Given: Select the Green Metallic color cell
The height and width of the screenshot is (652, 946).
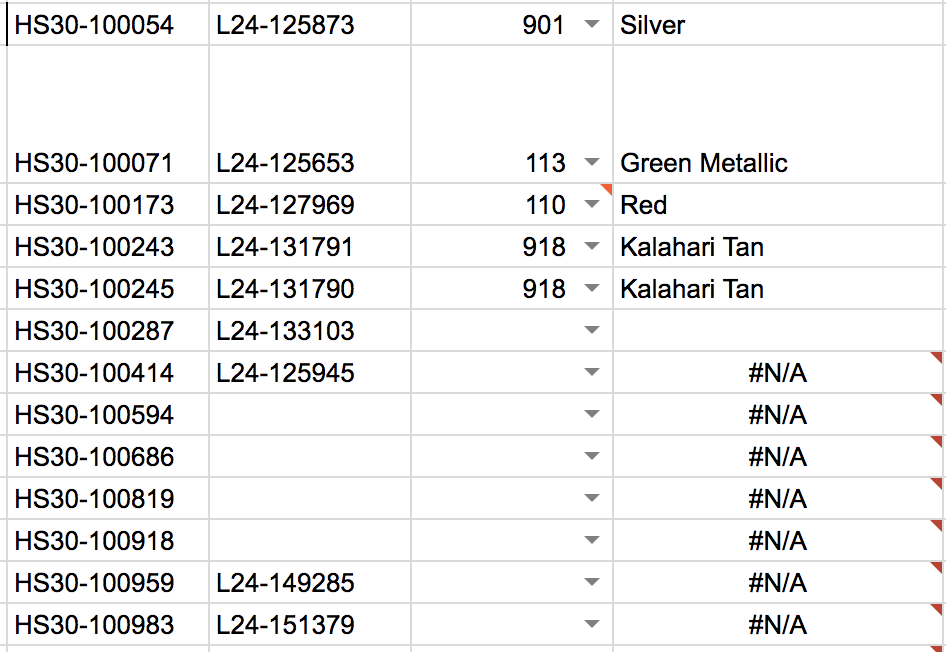Looking at the screenshot, I should click(704, 163).
